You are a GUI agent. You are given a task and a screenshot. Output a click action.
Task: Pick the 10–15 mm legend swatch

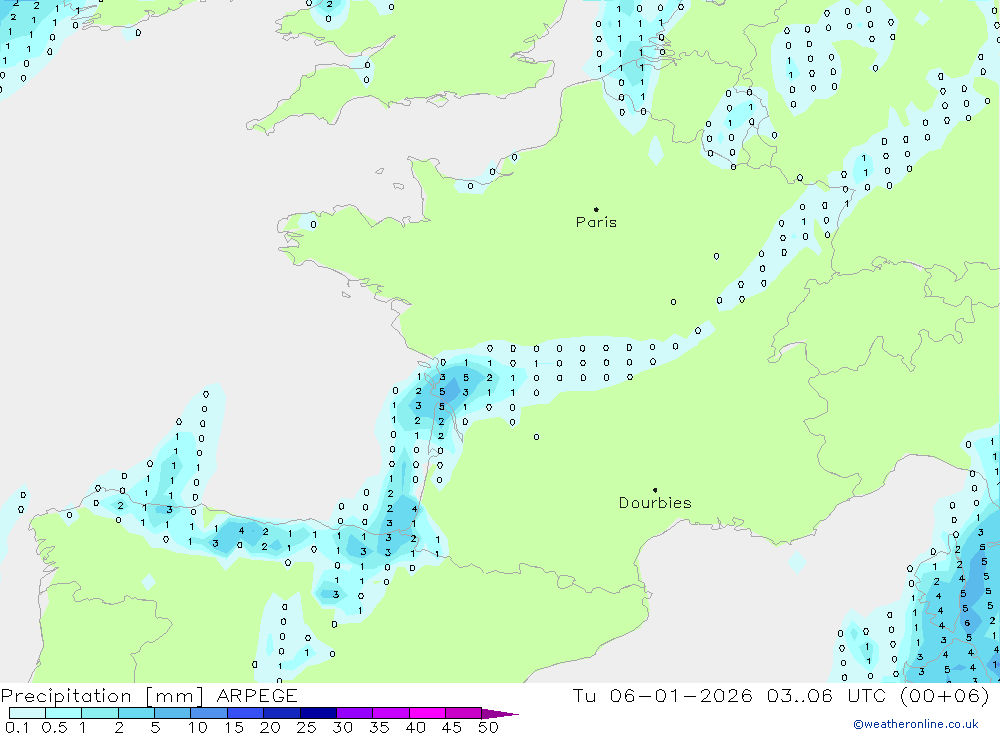point(209,713)
